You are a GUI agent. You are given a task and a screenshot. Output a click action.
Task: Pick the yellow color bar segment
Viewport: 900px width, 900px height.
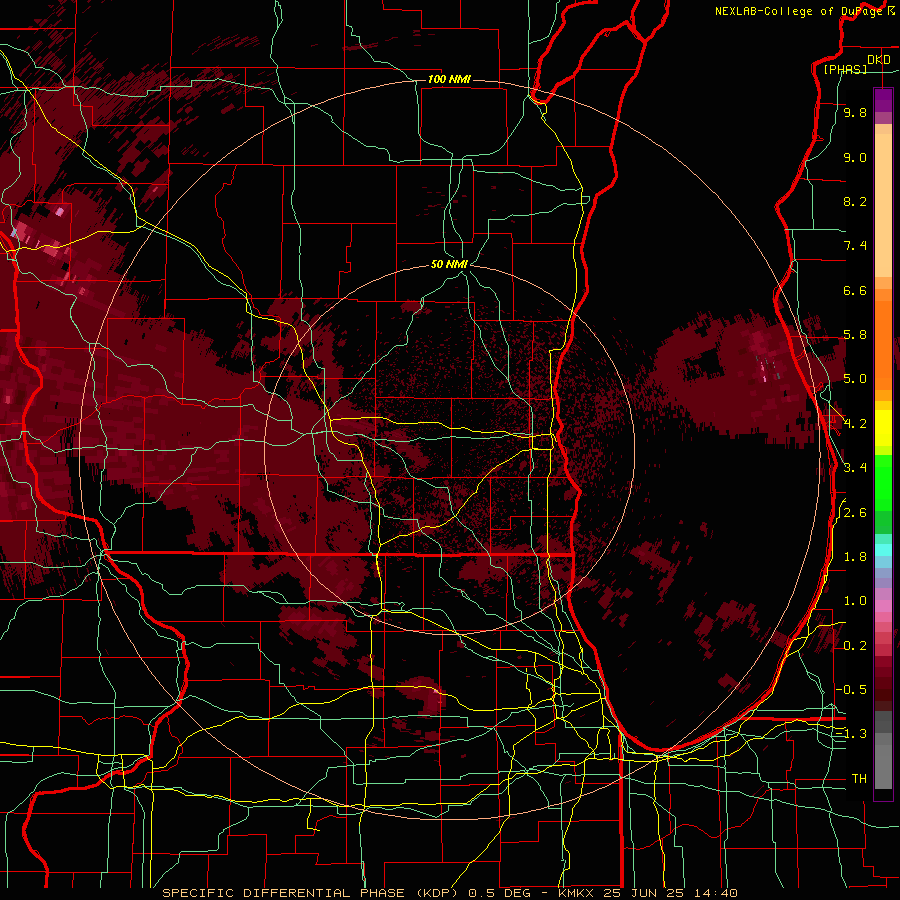tap(883, 428)
